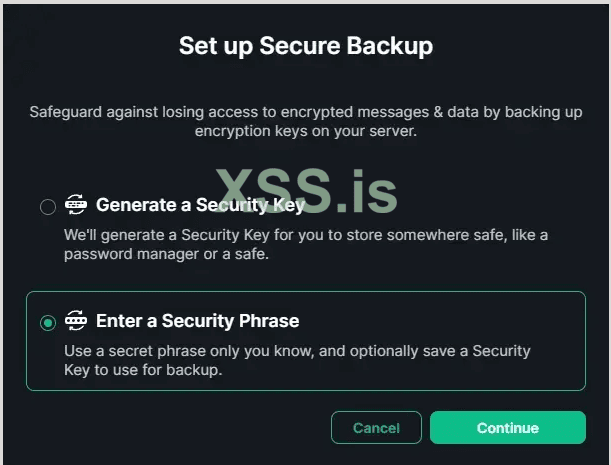Screen dimensions: 611x465
Task: Click the phrase icon beside Enter a Security Phrase
Action: (x=76, y=321)
